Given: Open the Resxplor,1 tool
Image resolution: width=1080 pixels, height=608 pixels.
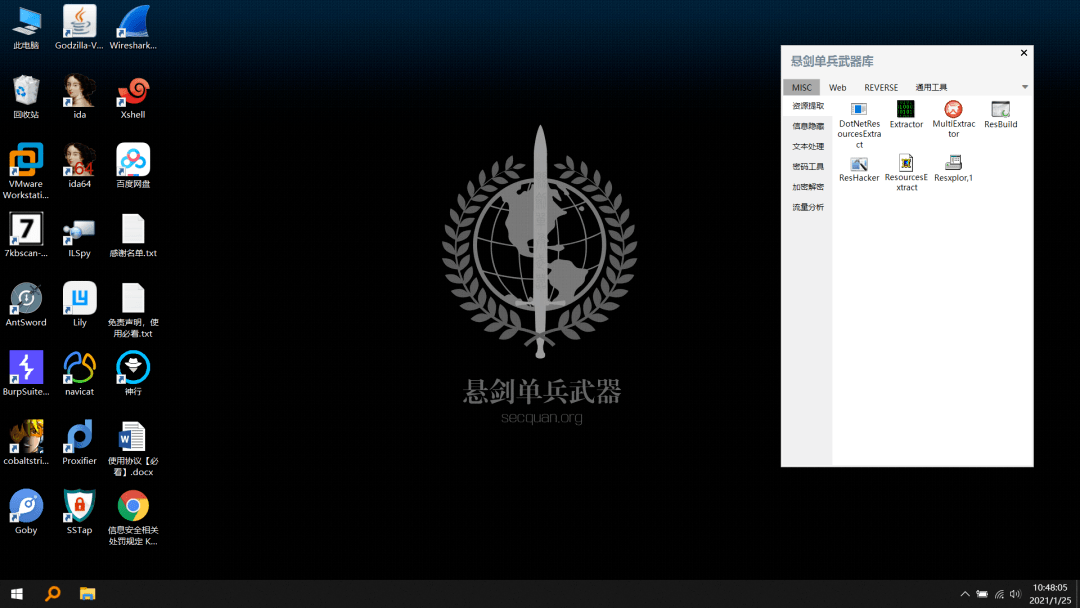Looking at the screenshot, I should click(953, 169).
